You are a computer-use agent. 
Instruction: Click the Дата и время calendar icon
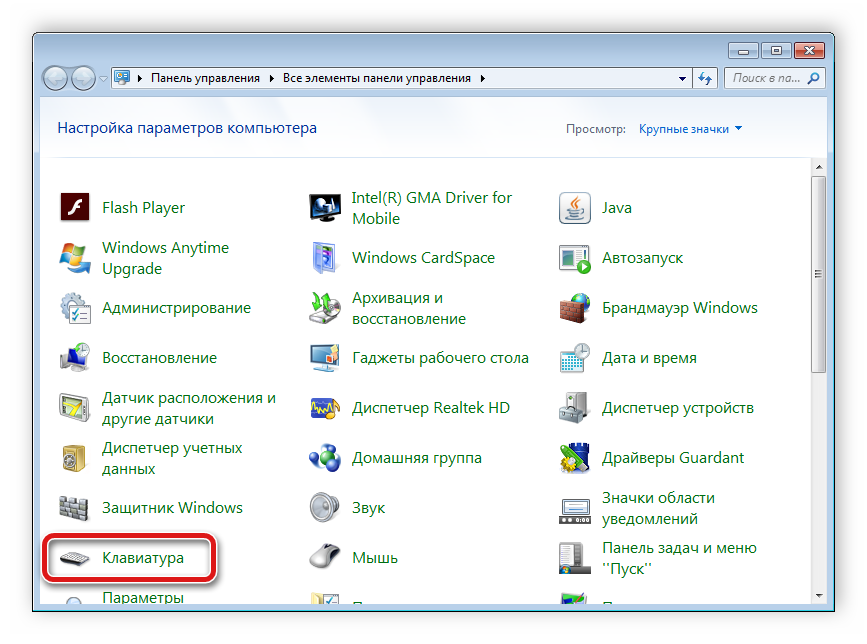pyautogui.click(x=574, y=358)
